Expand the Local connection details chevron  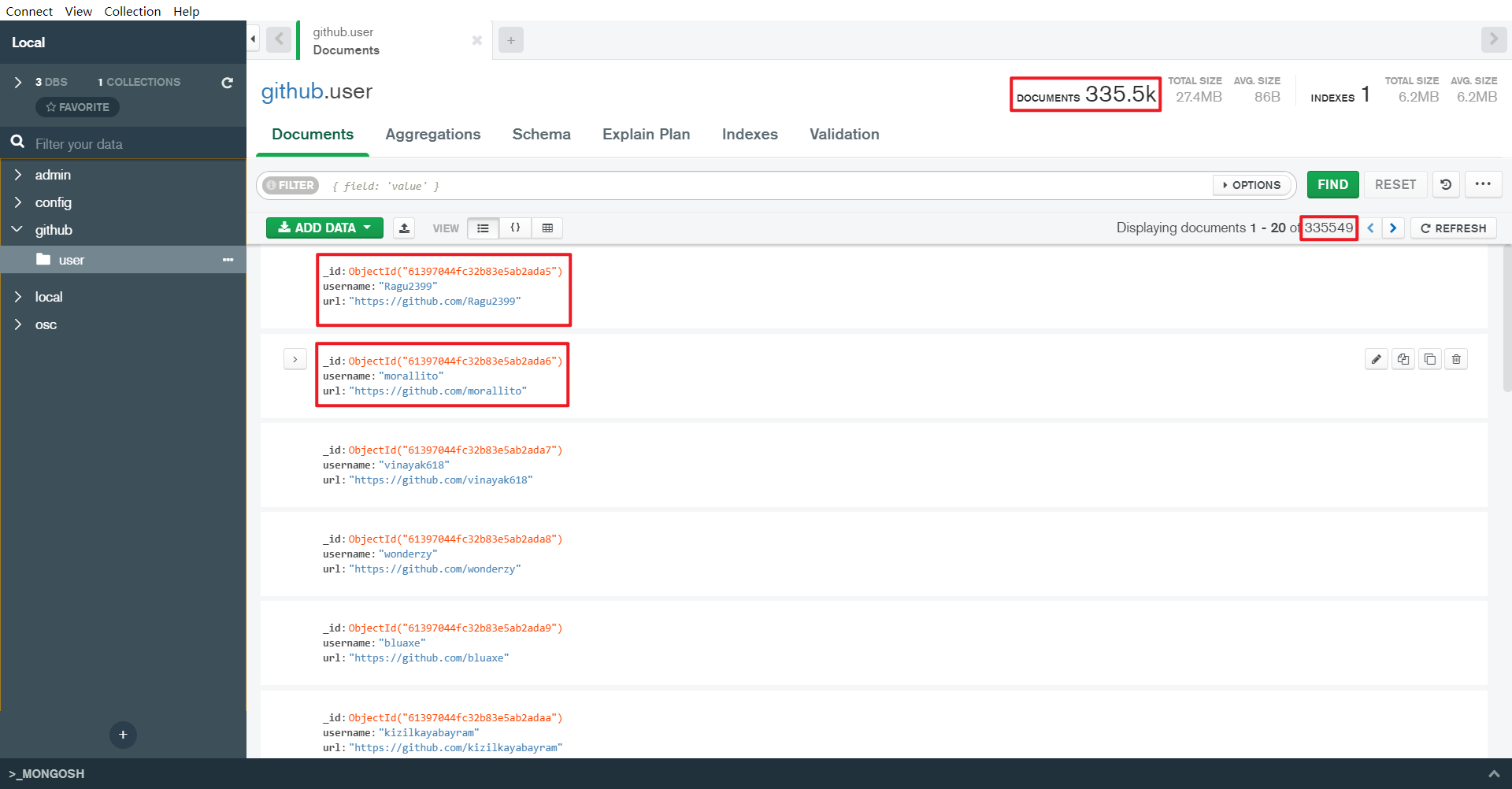(18, 82)
